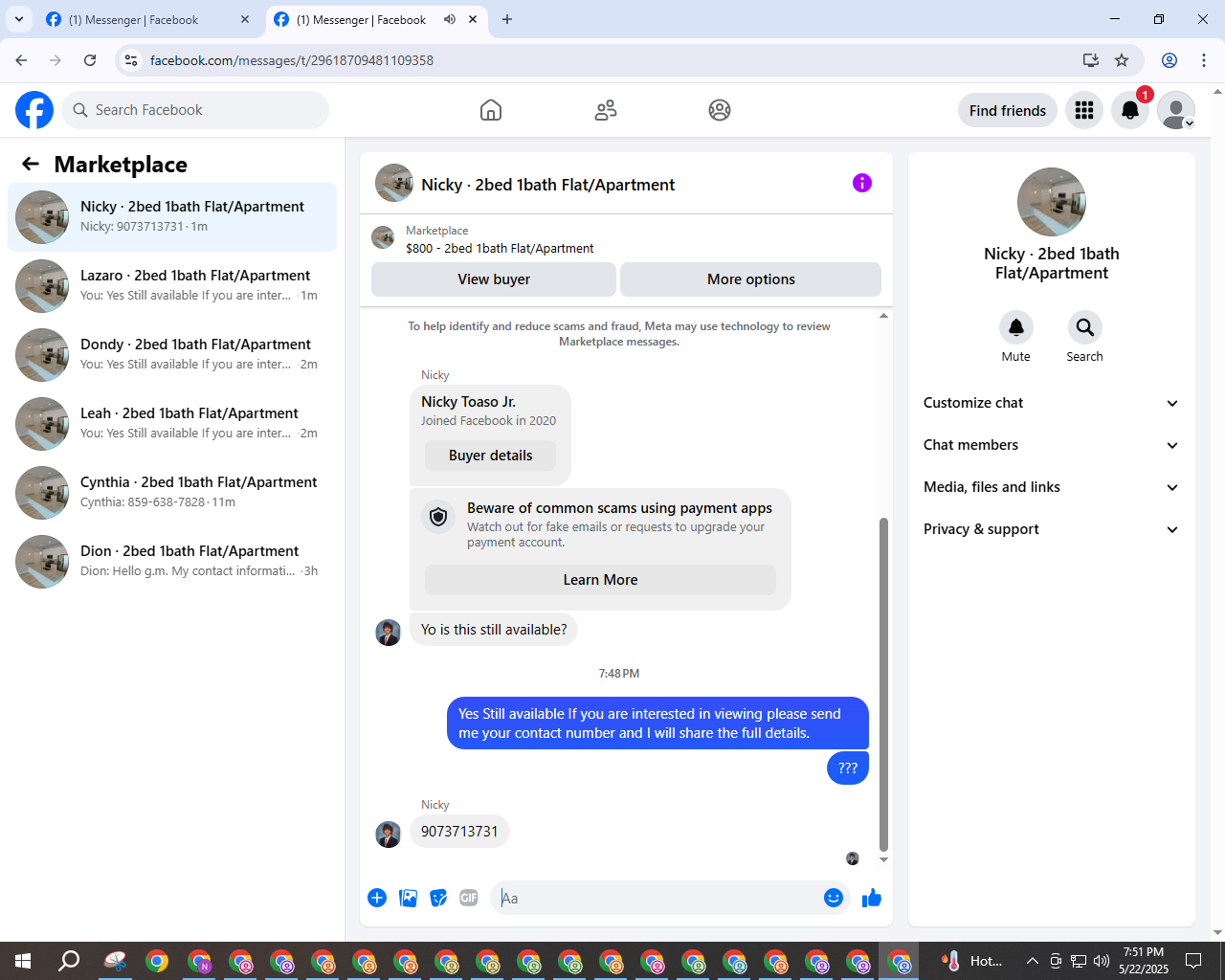This screenshot has width=1225, height=980.
Task: Click More options button
Action: tap(751, 279)
